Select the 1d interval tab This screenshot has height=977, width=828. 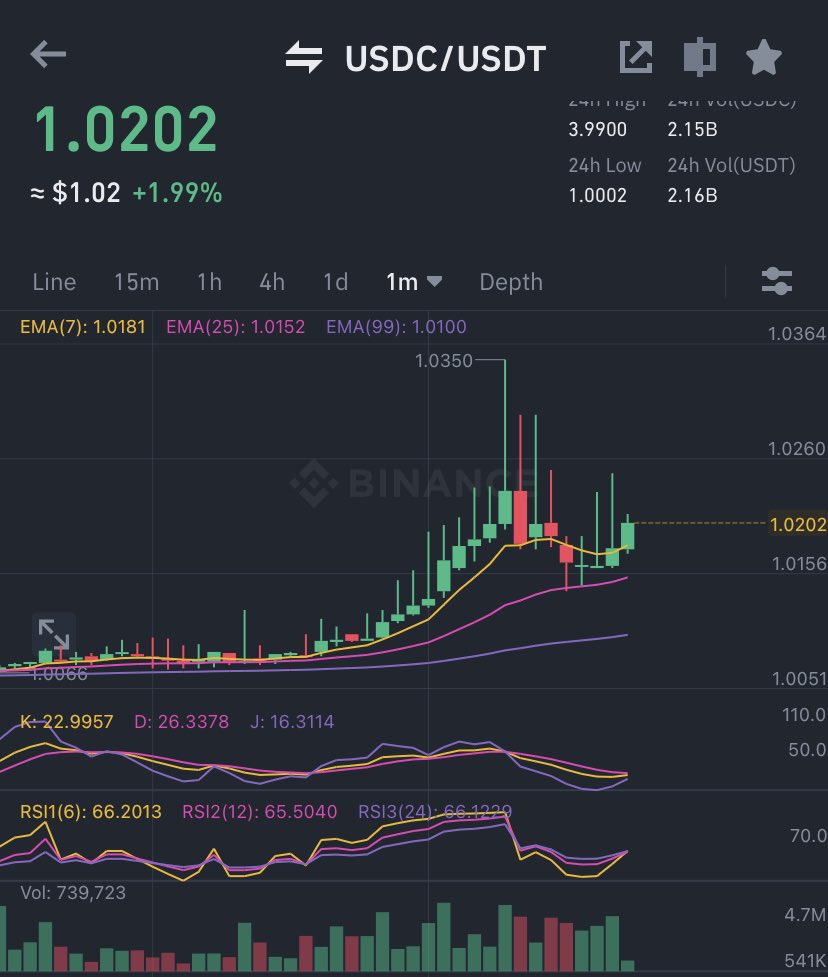tap(335, 282)
